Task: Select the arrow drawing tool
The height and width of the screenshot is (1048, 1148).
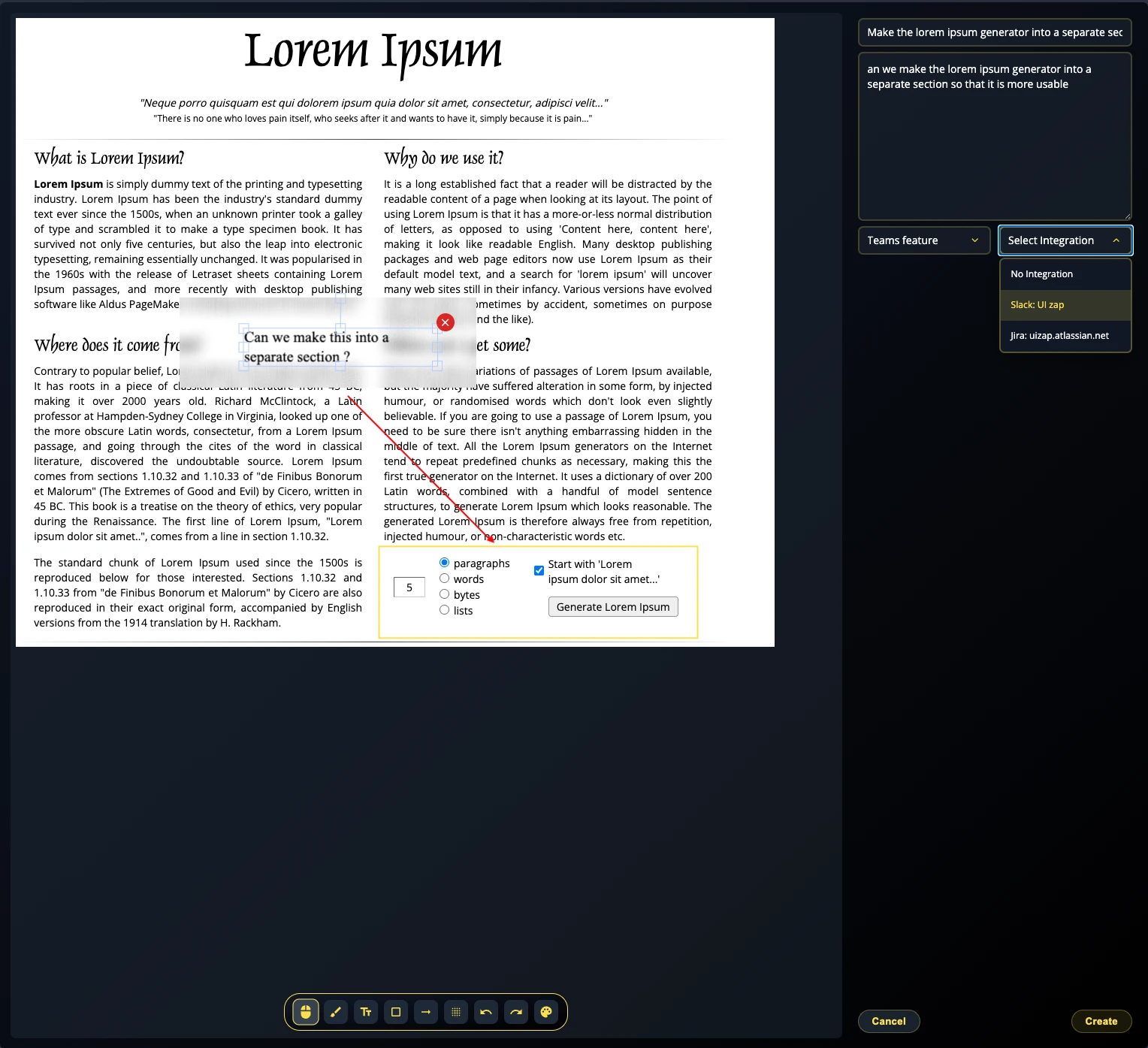Action: pos(426,1012)
